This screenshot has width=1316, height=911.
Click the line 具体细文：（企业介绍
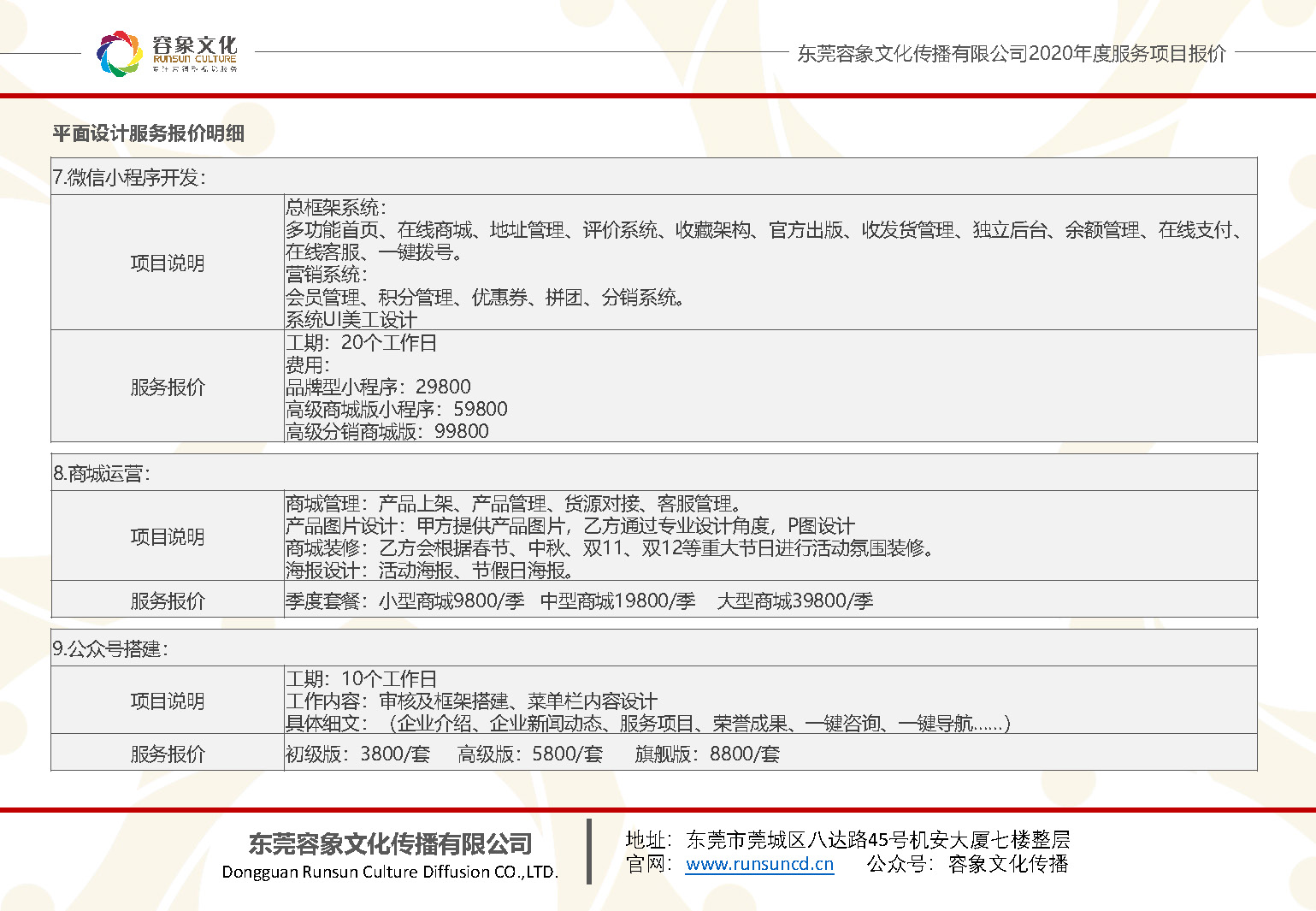point(648,723)
